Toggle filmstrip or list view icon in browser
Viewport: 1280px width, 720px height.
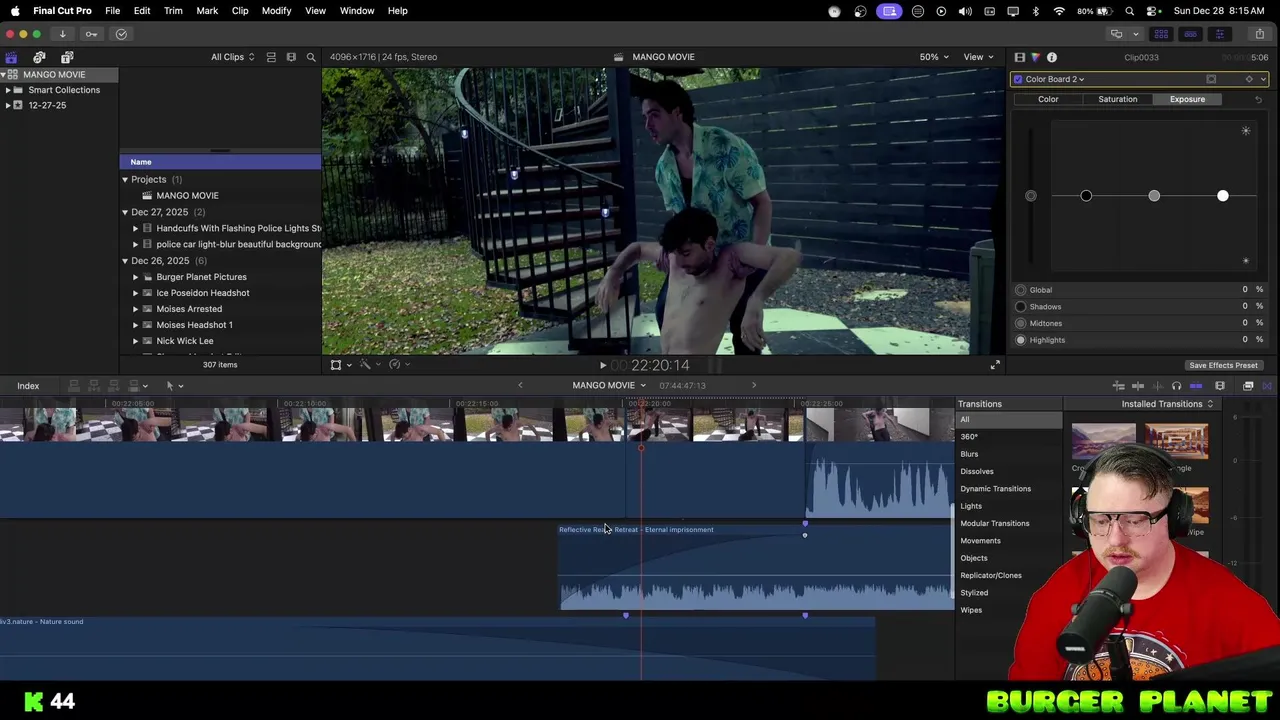coord(271,57)
